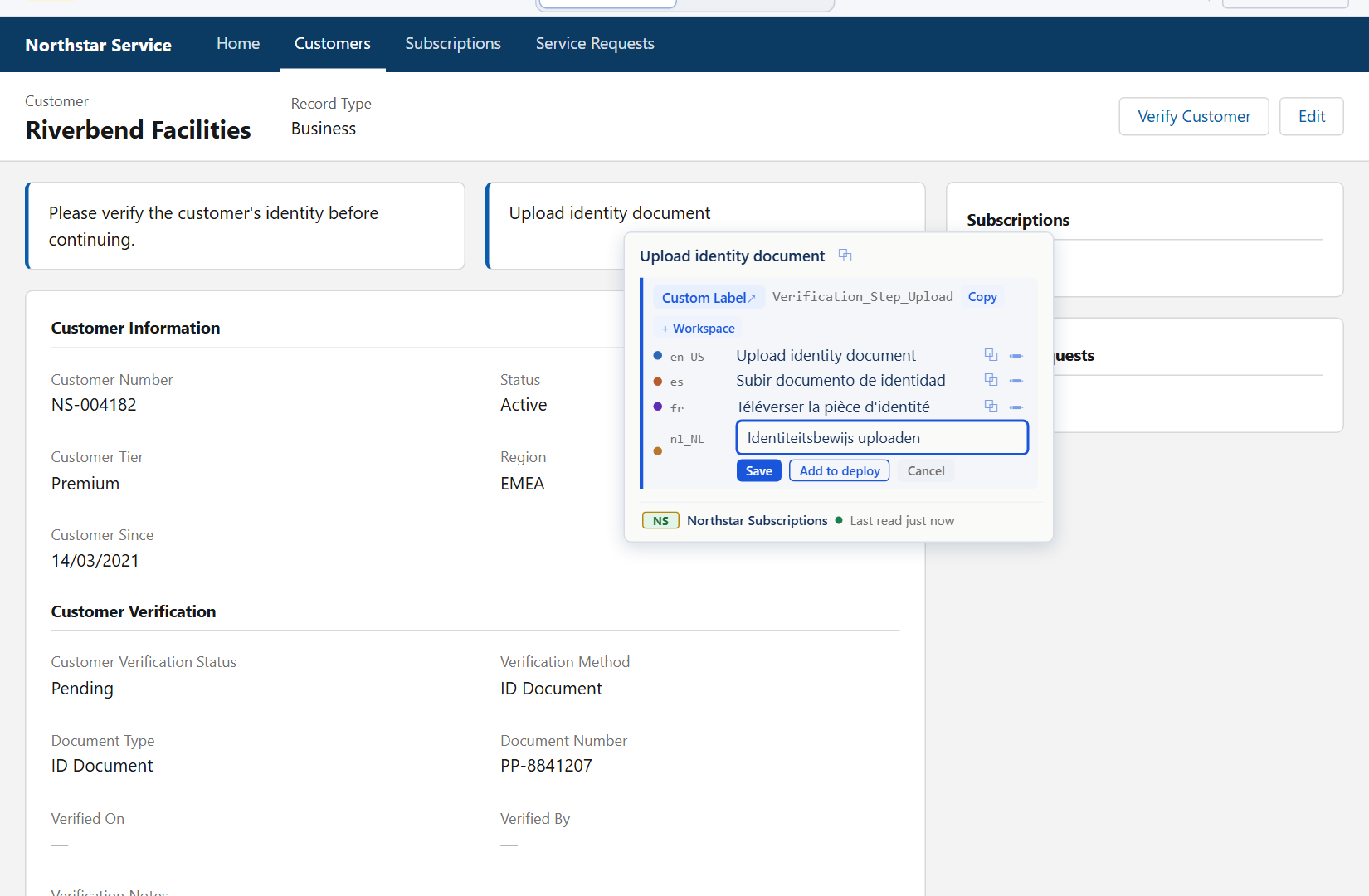This screenshot has height=896, width=1369.
Task: Click Document Number PP-8841207
Action: click(546, 765)
